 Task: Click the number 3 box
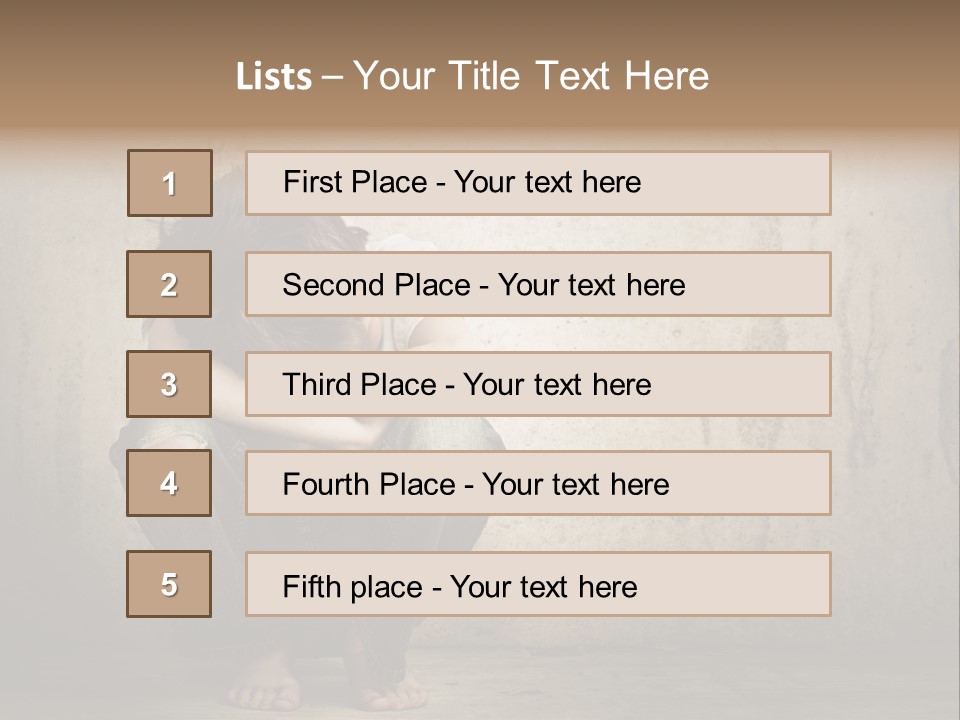(169, 384)
